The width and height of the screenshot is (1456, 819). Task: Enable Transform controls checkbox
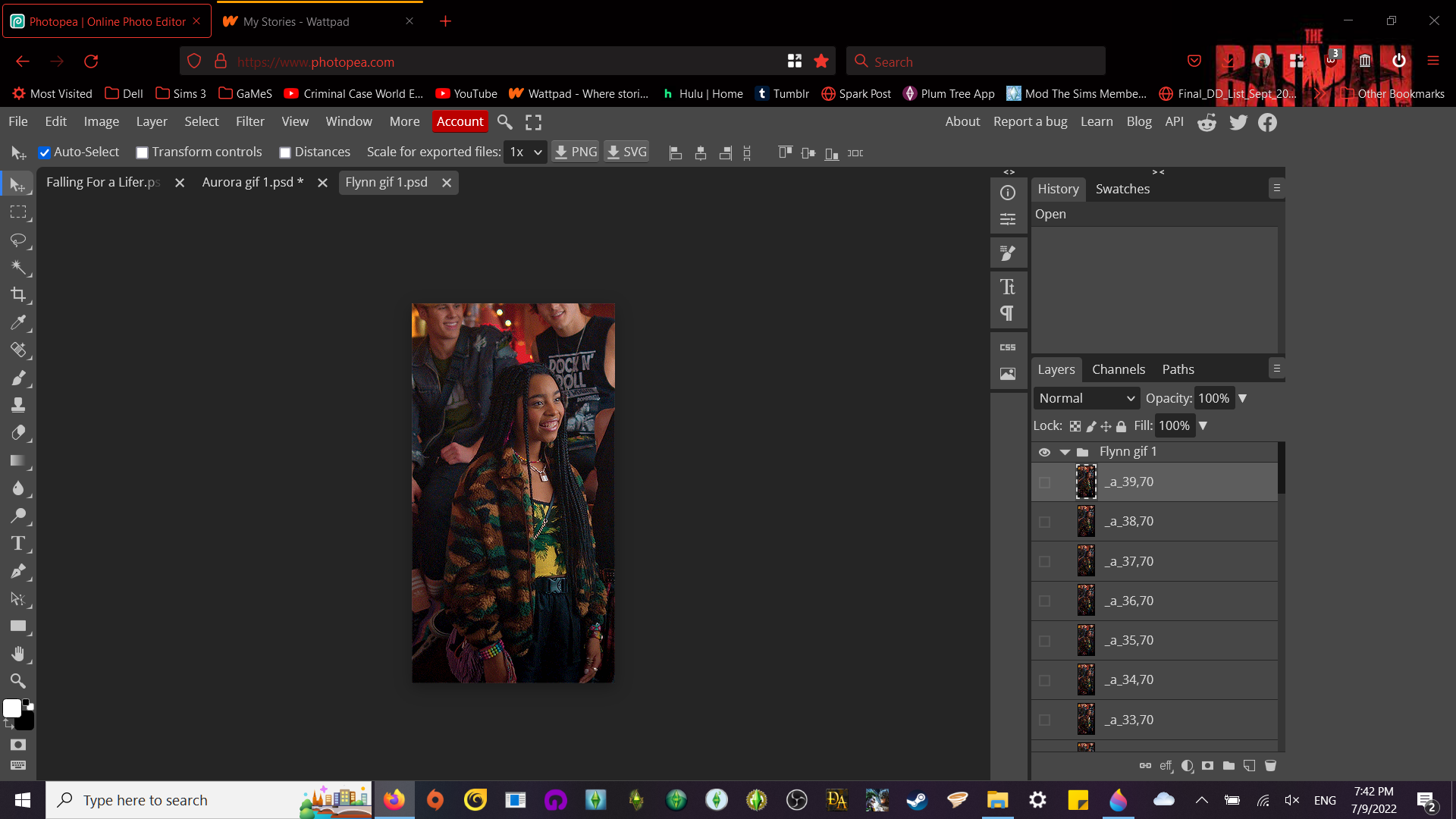pos(142,152)
